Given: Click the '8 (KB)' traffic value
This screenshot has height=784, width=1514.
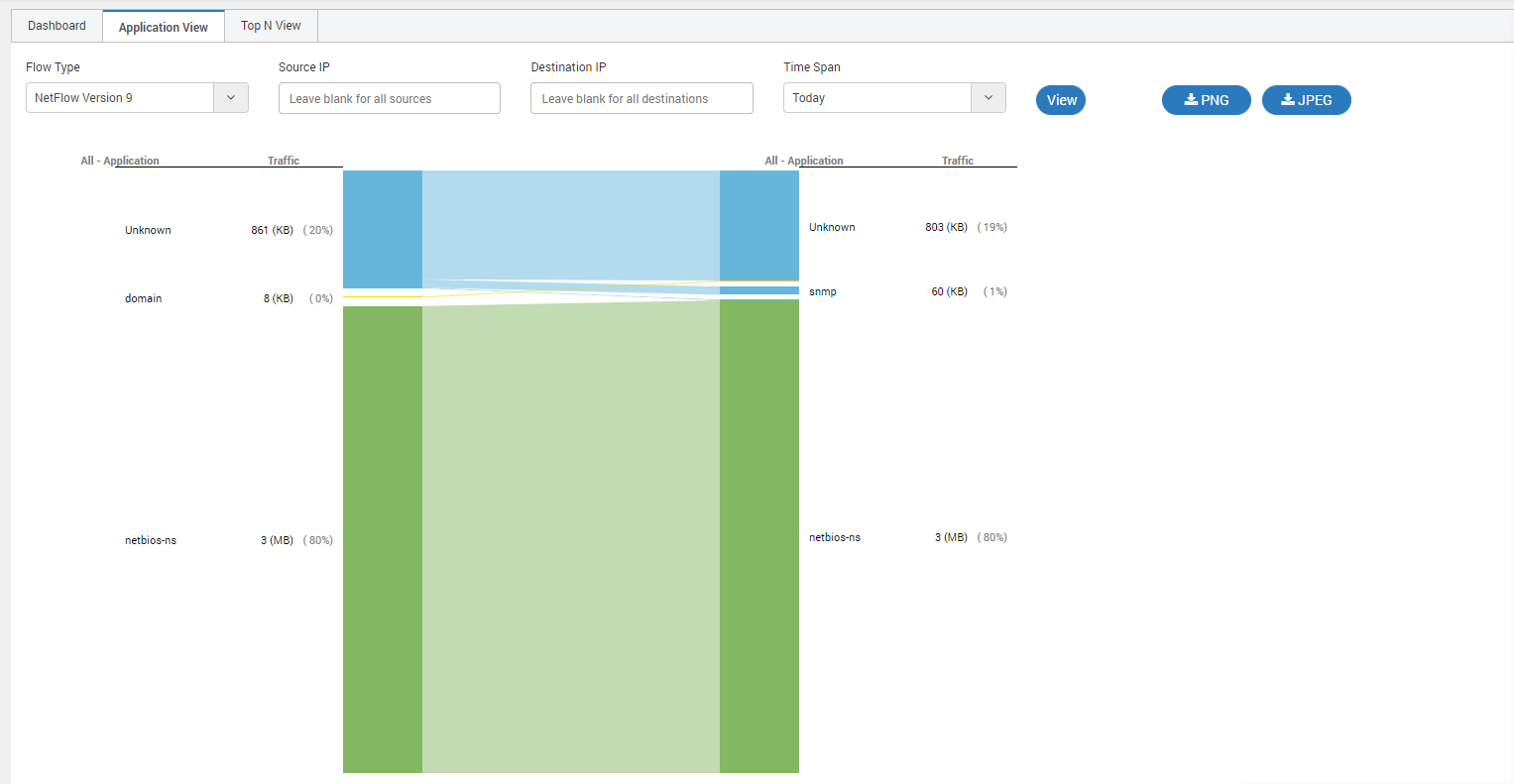Looking at the screenshot, I should [279, 298].
